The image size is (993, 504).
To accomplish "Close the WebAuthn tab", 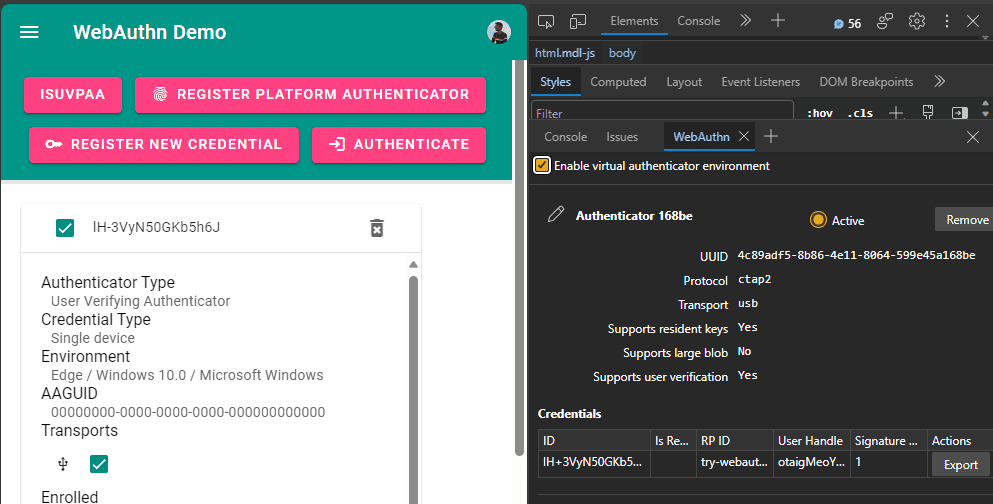I will coord(744,136).
